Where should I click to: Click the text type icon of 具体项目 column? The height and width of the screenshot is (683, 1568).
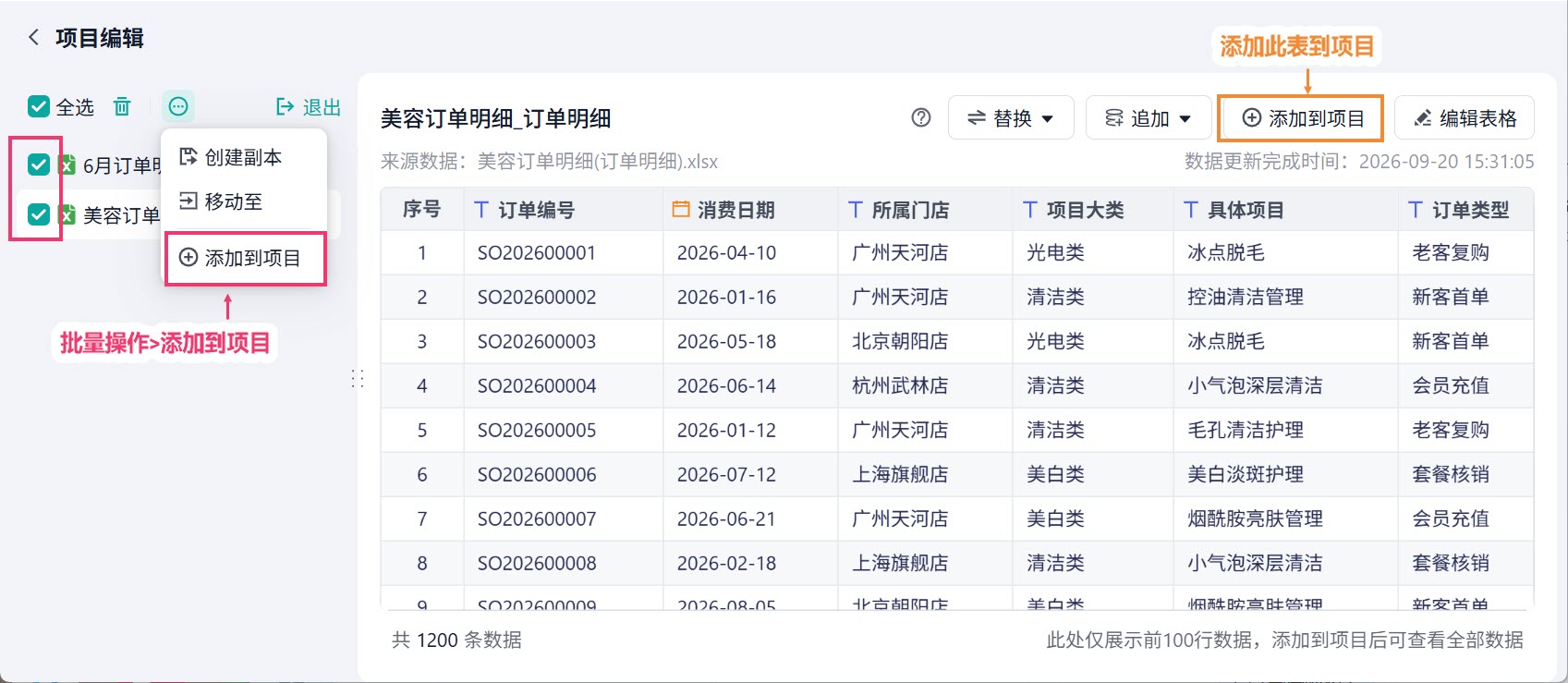click(1191, 210)
